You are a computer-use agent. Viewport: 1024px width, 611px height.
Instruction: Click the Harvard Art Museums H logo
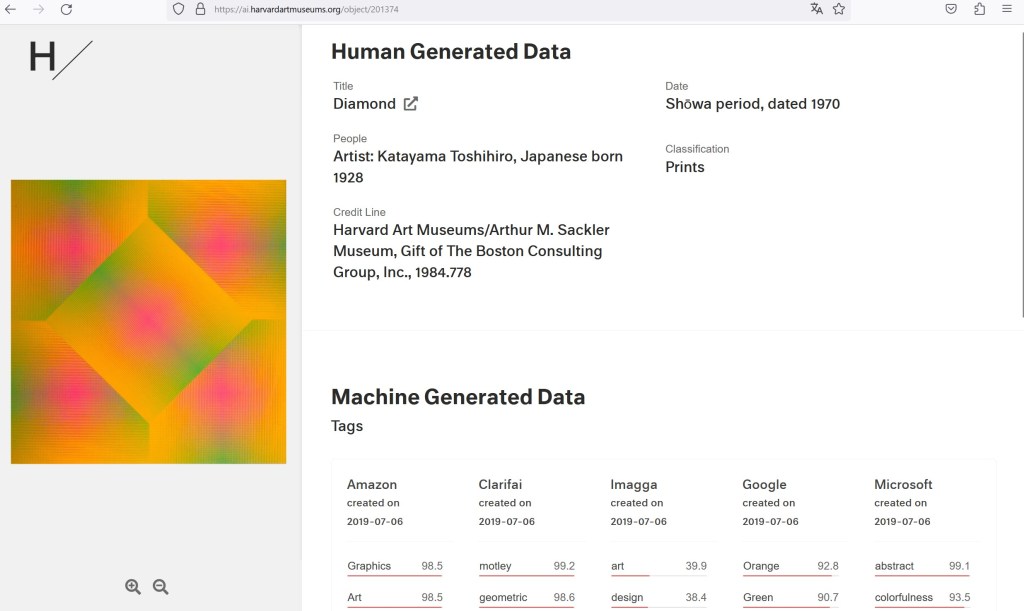point(60,58)
